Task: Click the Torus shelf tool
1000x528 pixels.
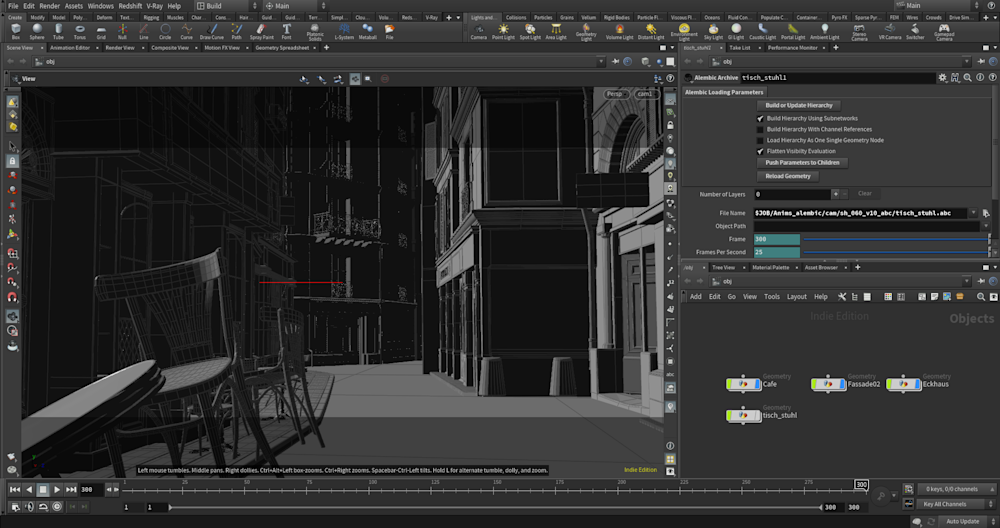Action: pos(79,32)
